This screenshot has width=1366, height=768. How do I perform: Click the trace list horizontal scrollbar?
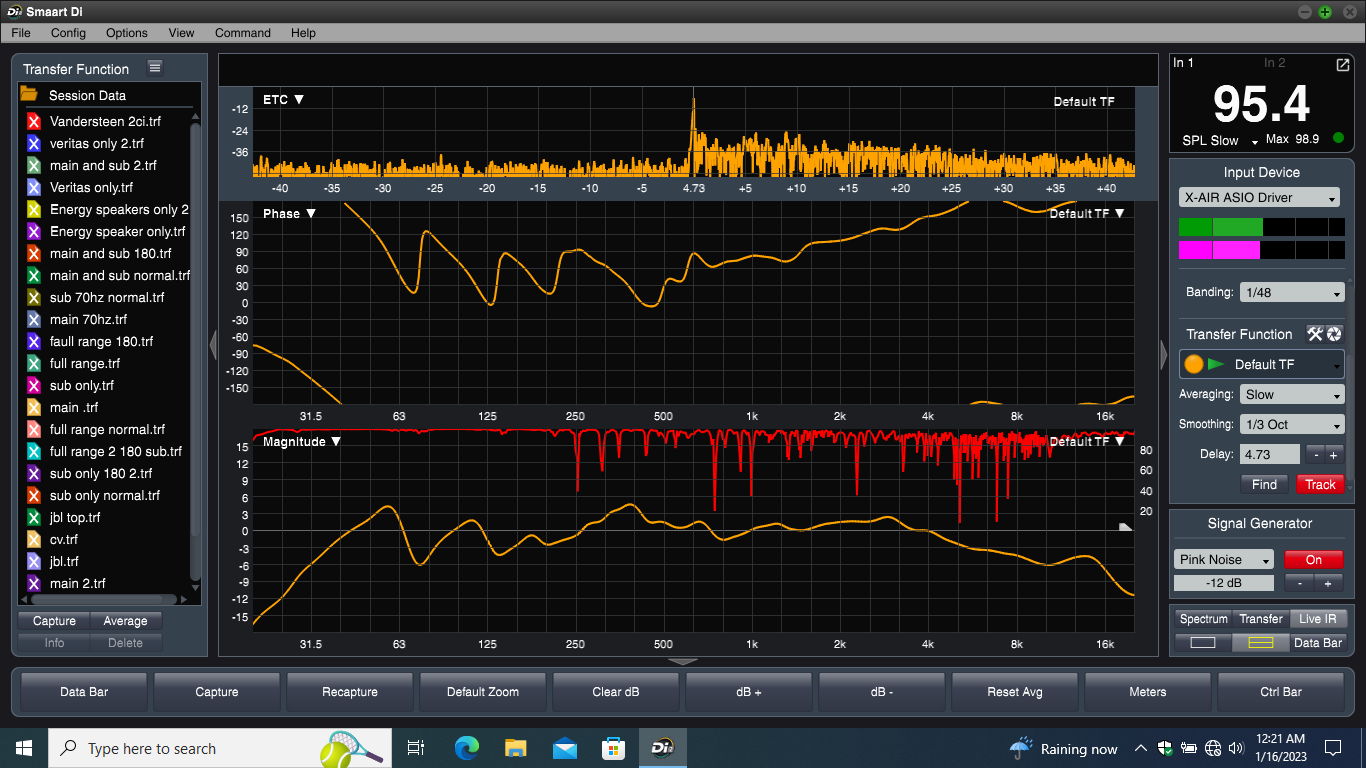pos(104,599)
